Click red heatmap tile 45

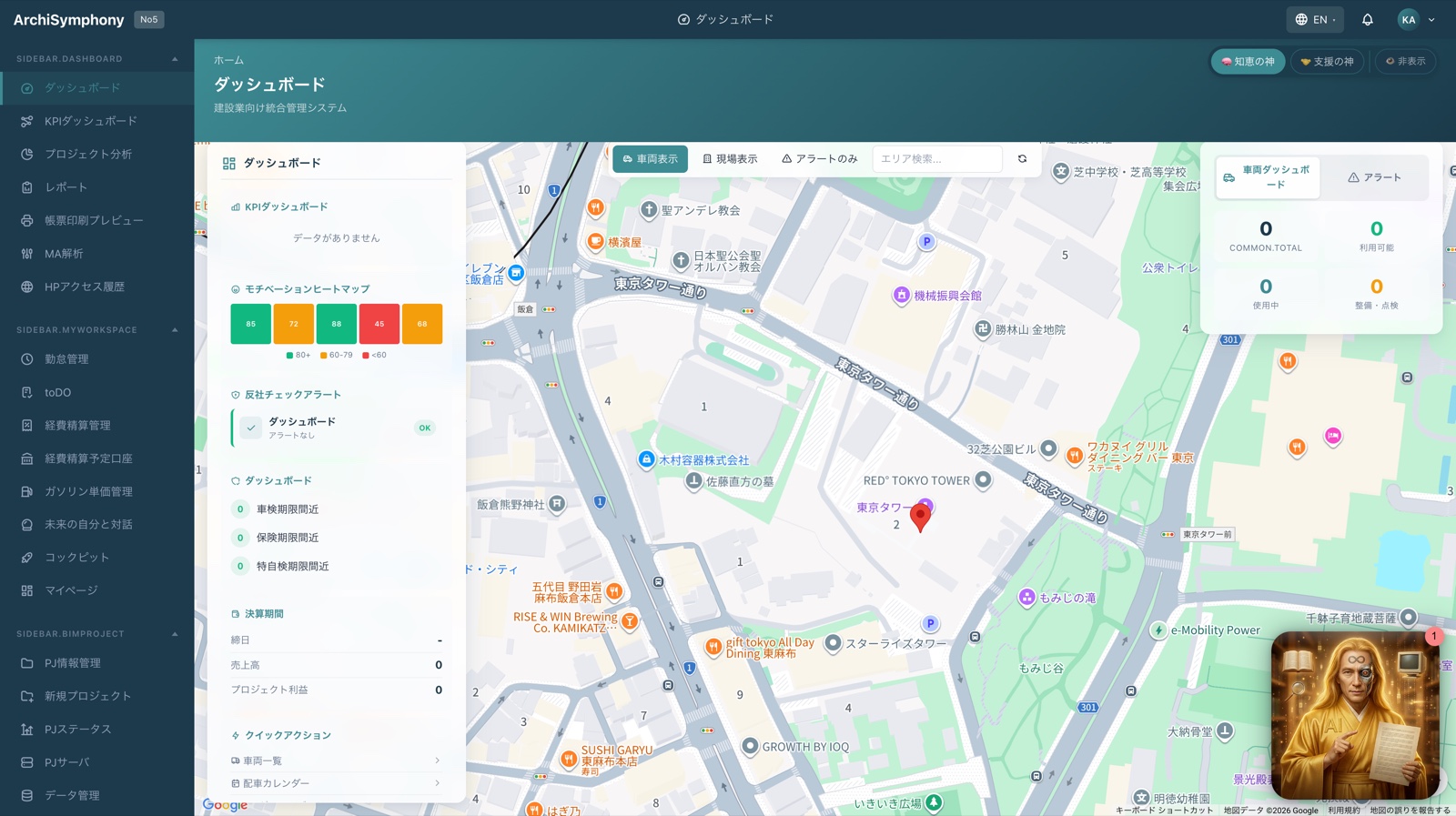coord(379,324)
